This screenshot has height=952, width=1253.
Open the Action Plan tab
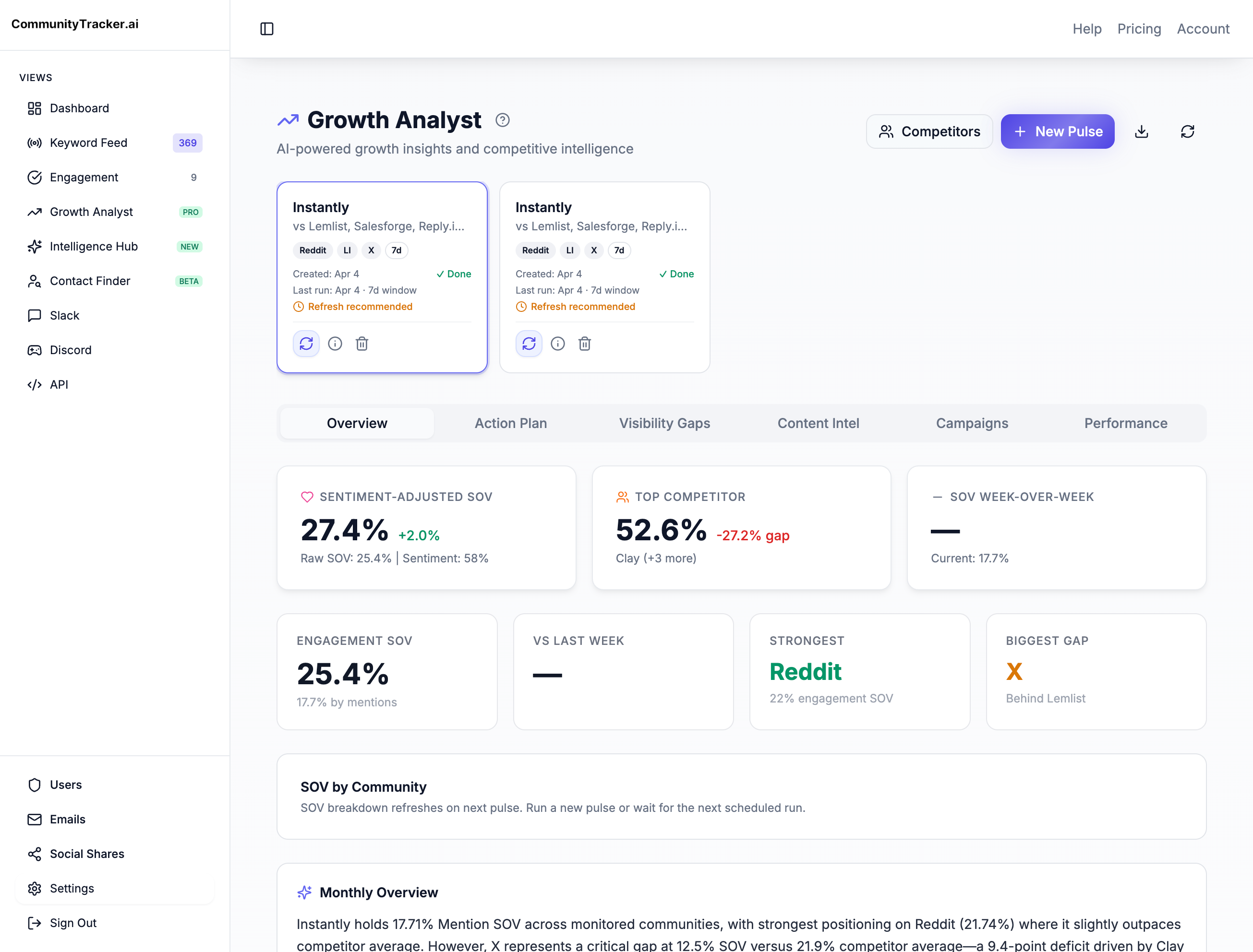pyautogui.click(x=511, y=423)
